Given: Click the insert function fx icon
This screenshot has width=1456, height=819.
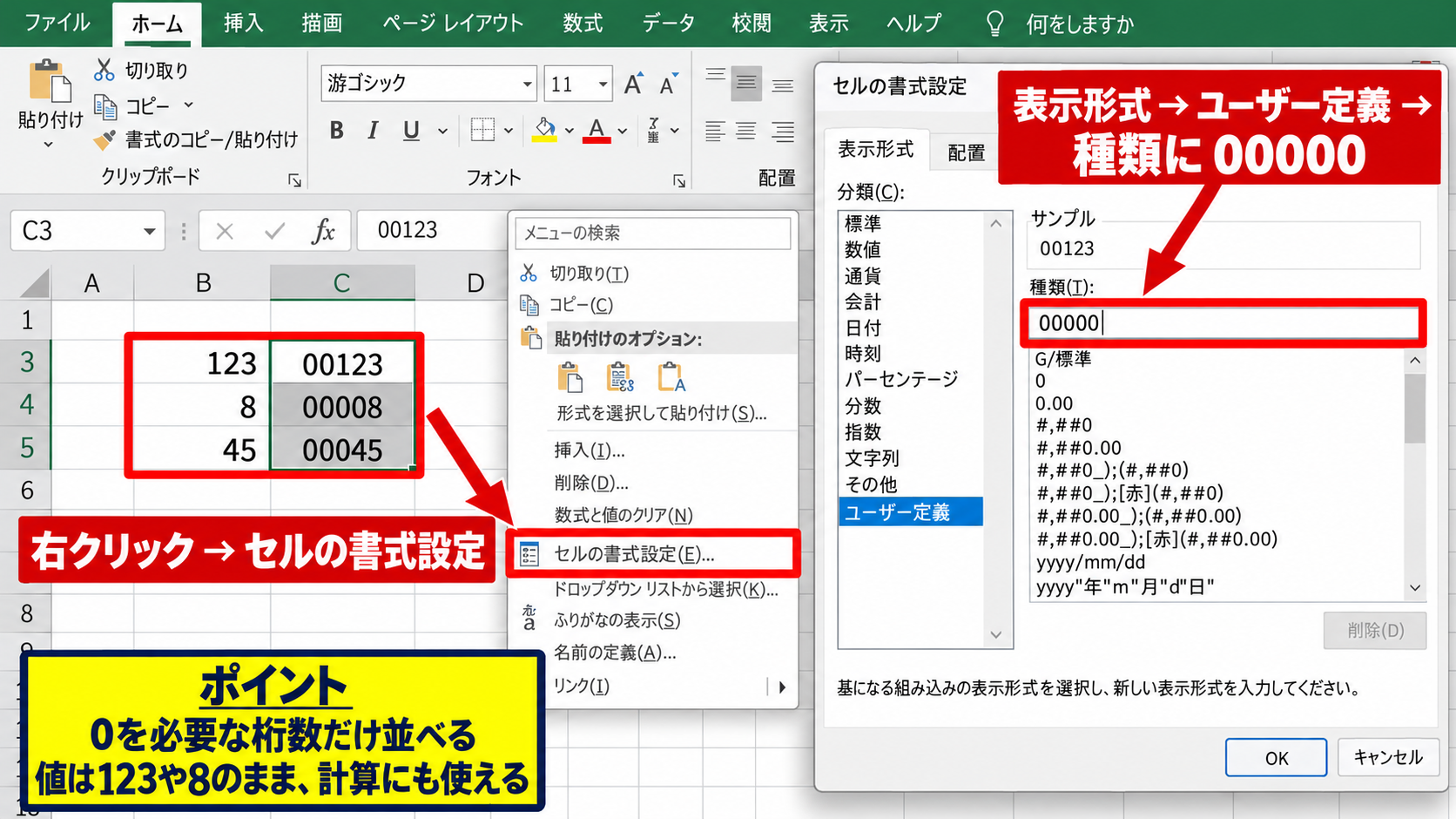Looking at the screenshot, I should point(323,231).
